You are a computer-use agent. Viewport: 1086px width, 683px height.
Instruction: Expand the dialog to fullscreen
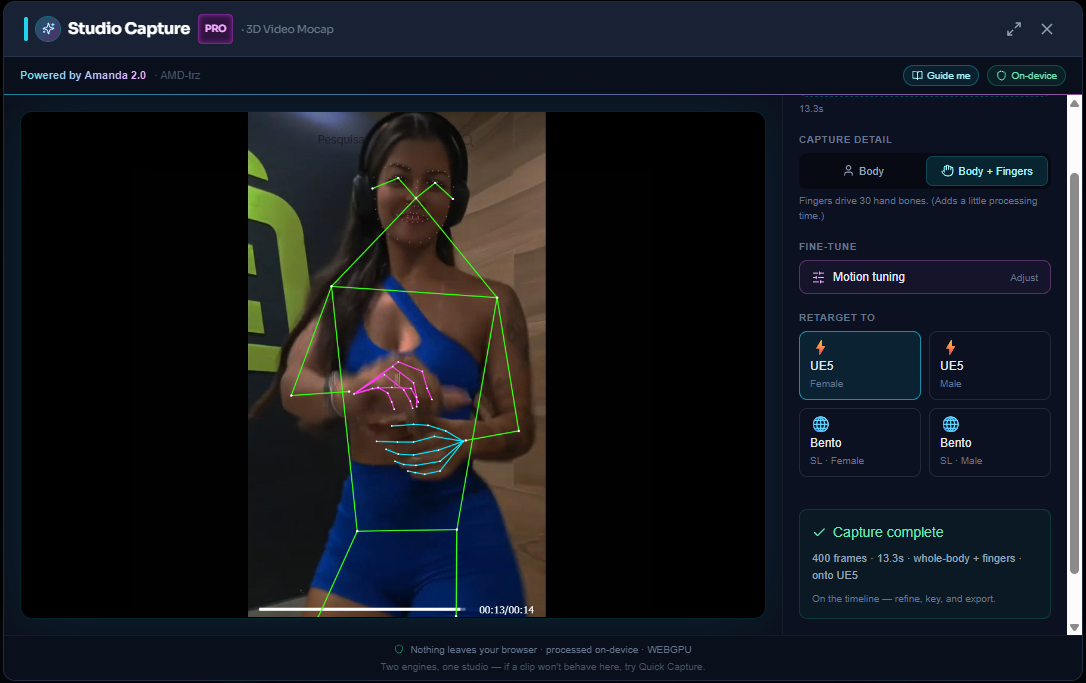pyautogui.click(x=1014, y=29)
